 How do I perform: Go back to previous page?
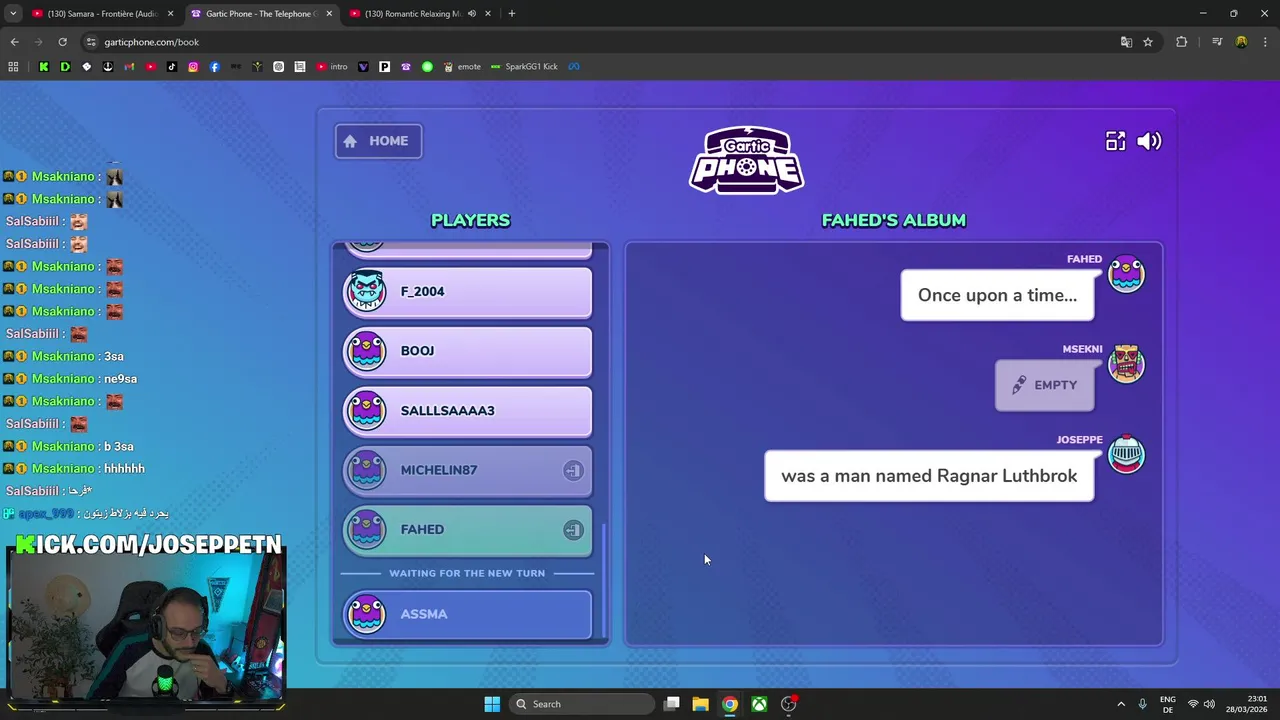tap(14, 42)
